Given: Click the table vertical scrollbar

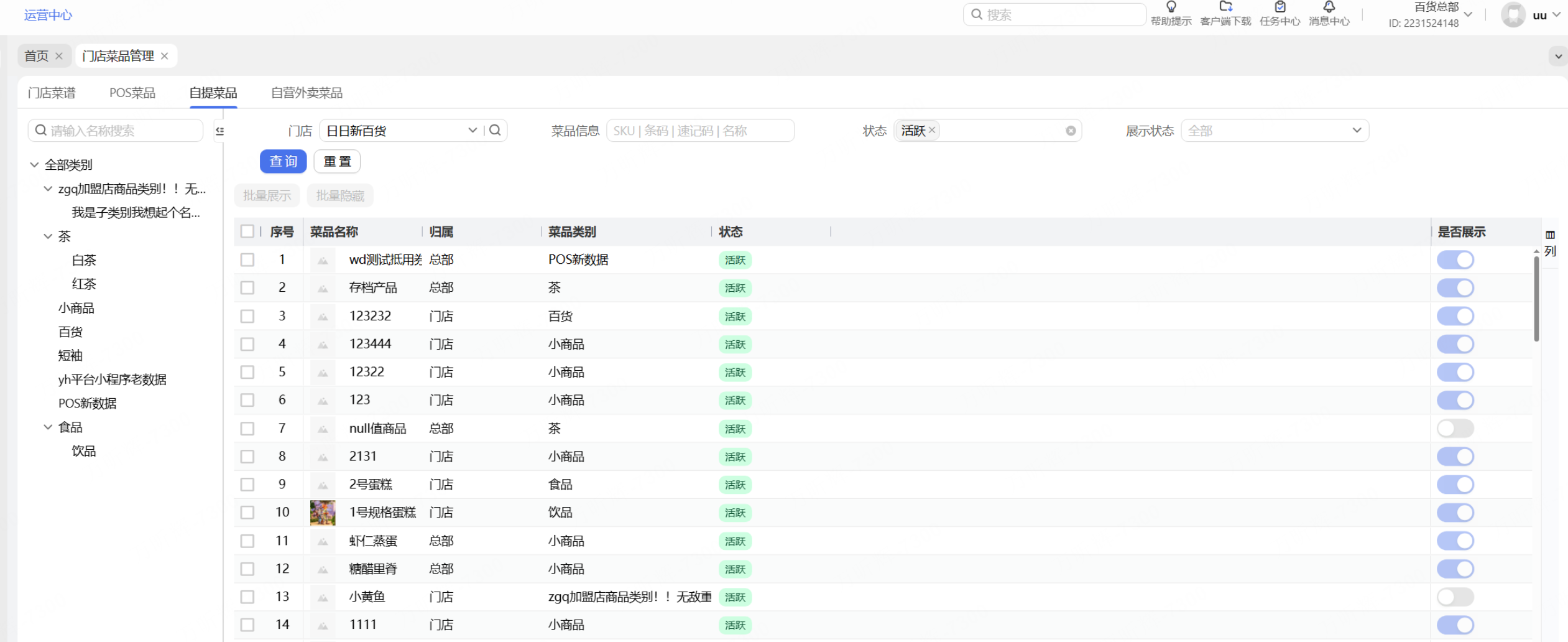Looking at the screenshot, I should click(x=1536, y=299).
